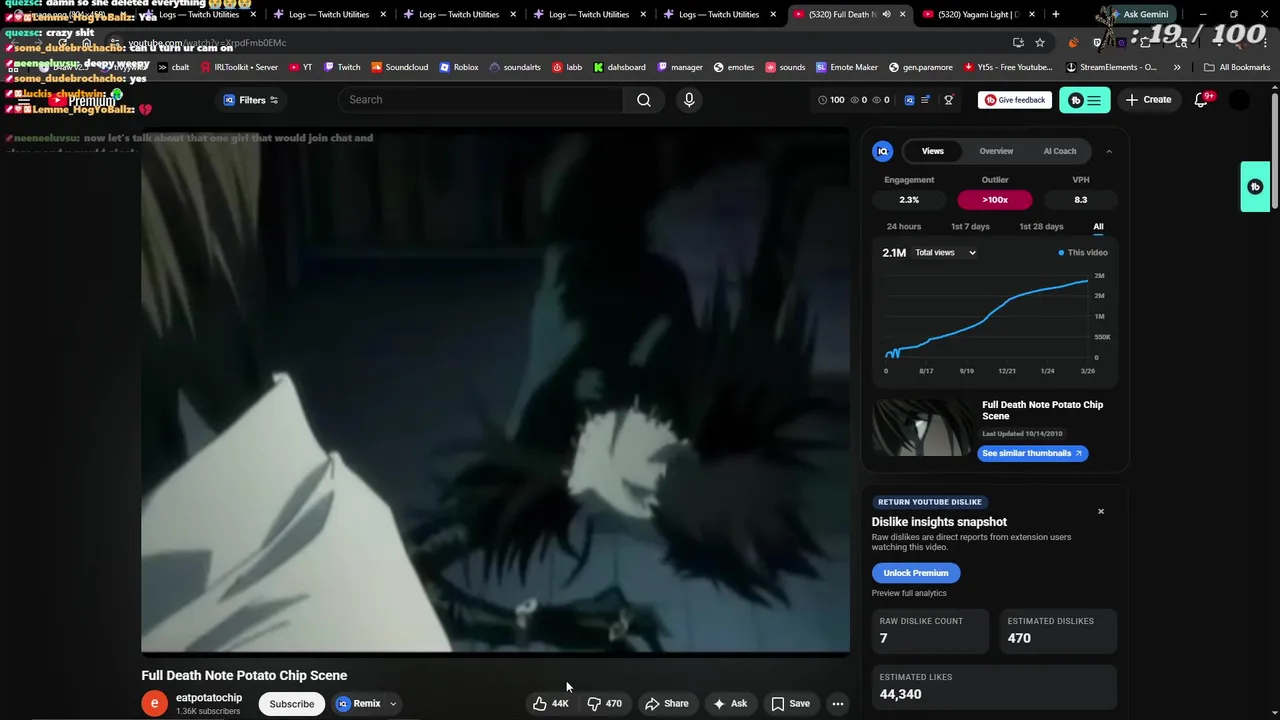Click the TubeBuddy side tab icon
Image resolution: width=1280 pixels, height=720 pixels.
pyautogui.click(x=1255, y=187)
